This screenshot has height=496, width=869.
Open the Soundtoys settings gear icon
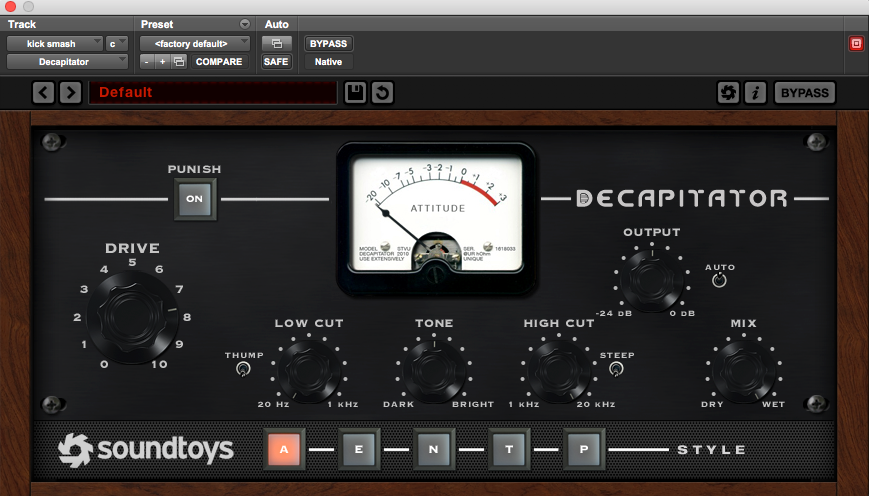(728, 93)
